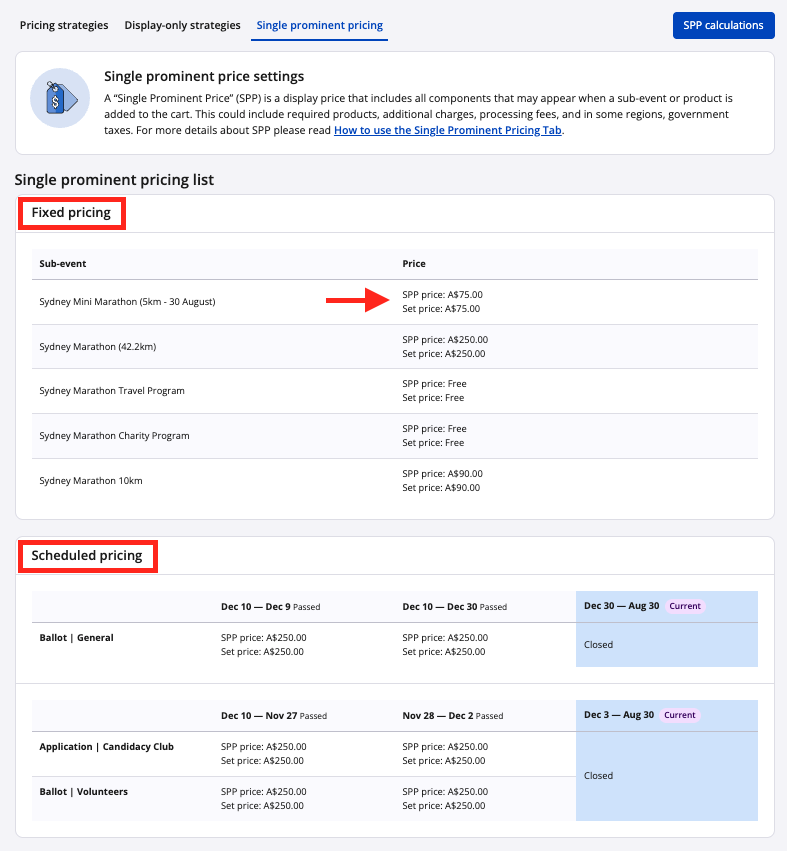Switch to Display-only strategies tab
Screen dimensions: 787x851
click(x=182, y=25)
